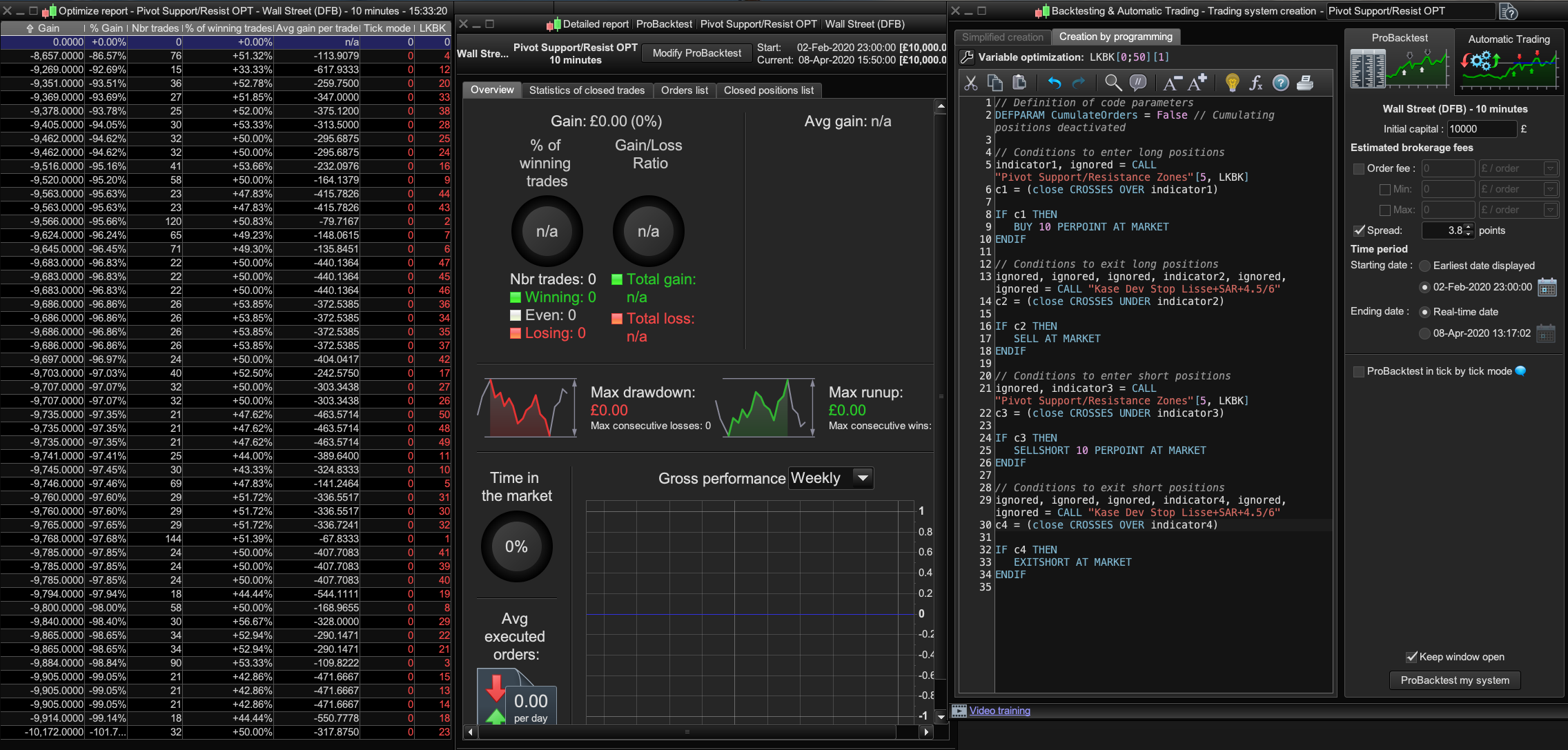Image resolution: width=1568 pixels, height=750 pixels.
Task: Select Earliest date displayed radio option
Action: (1424, 266)
